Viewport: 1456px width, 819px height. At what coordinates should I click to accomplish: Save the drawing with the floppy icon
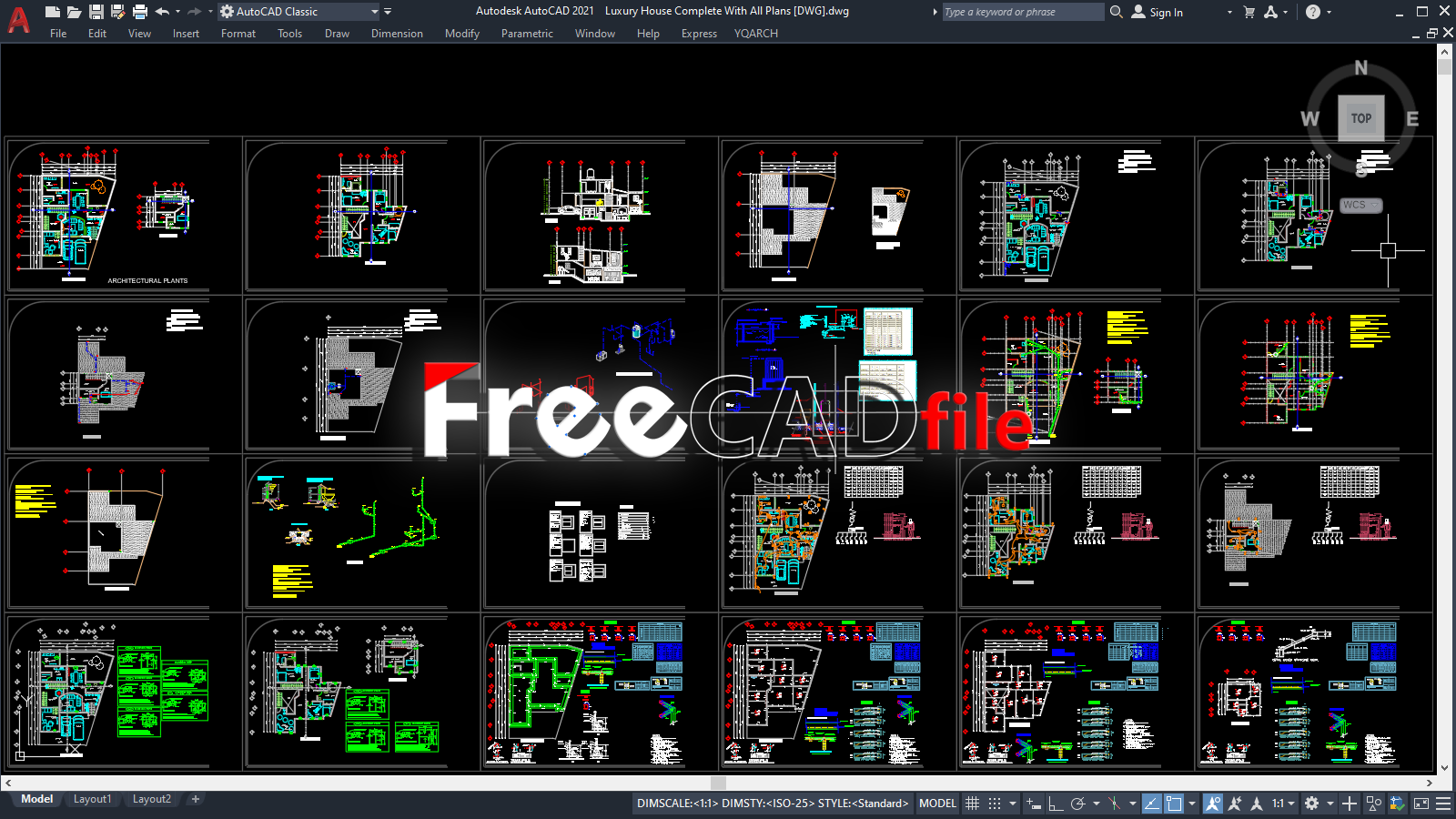click(x=96, y=12)
